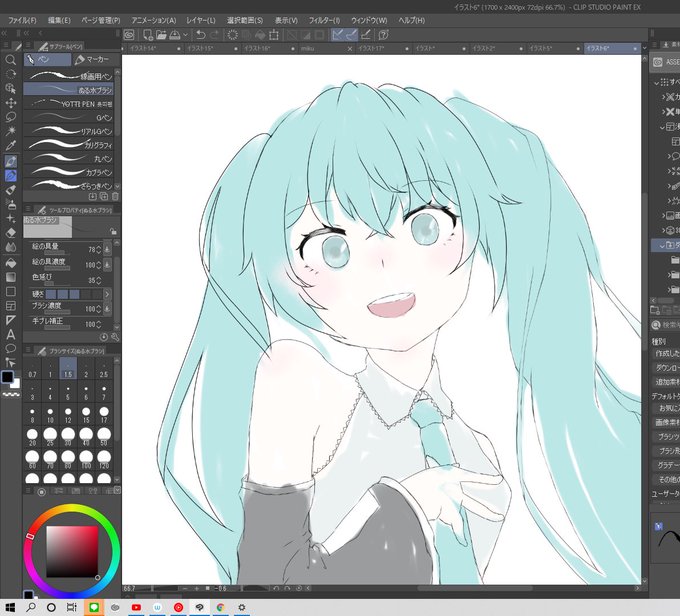The width and height of the screenshot is (680, 616).
Task: Select the Brush tool in the toolbox
Action: 11,190
